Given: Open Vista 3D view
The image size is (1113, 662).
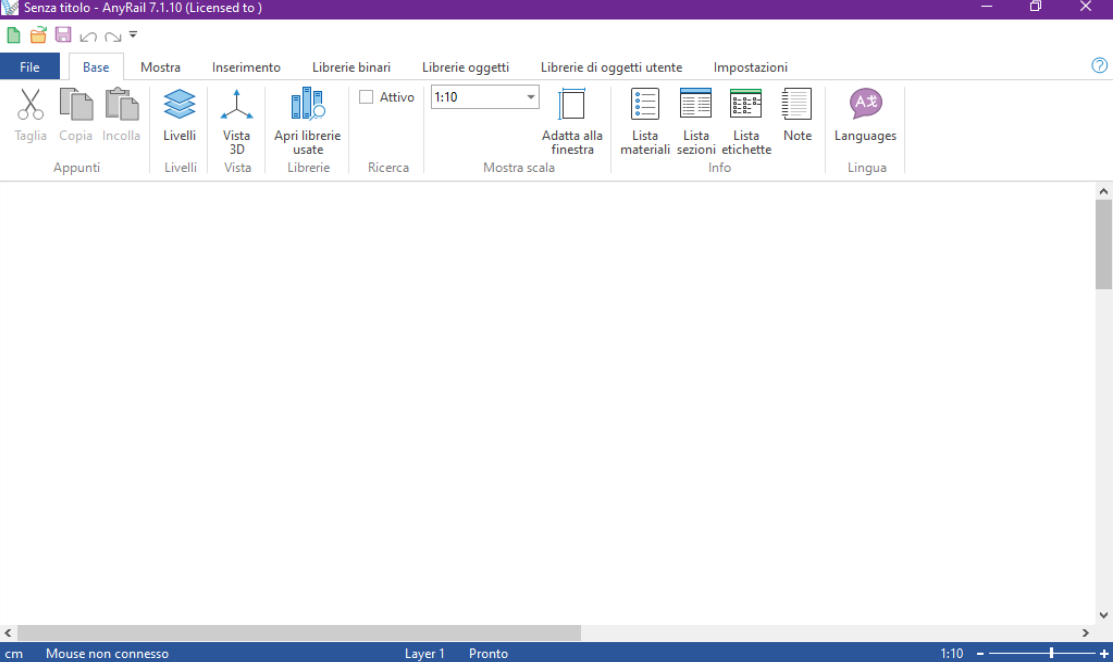Looking at the screenshot, I should [x=237, y=121].
